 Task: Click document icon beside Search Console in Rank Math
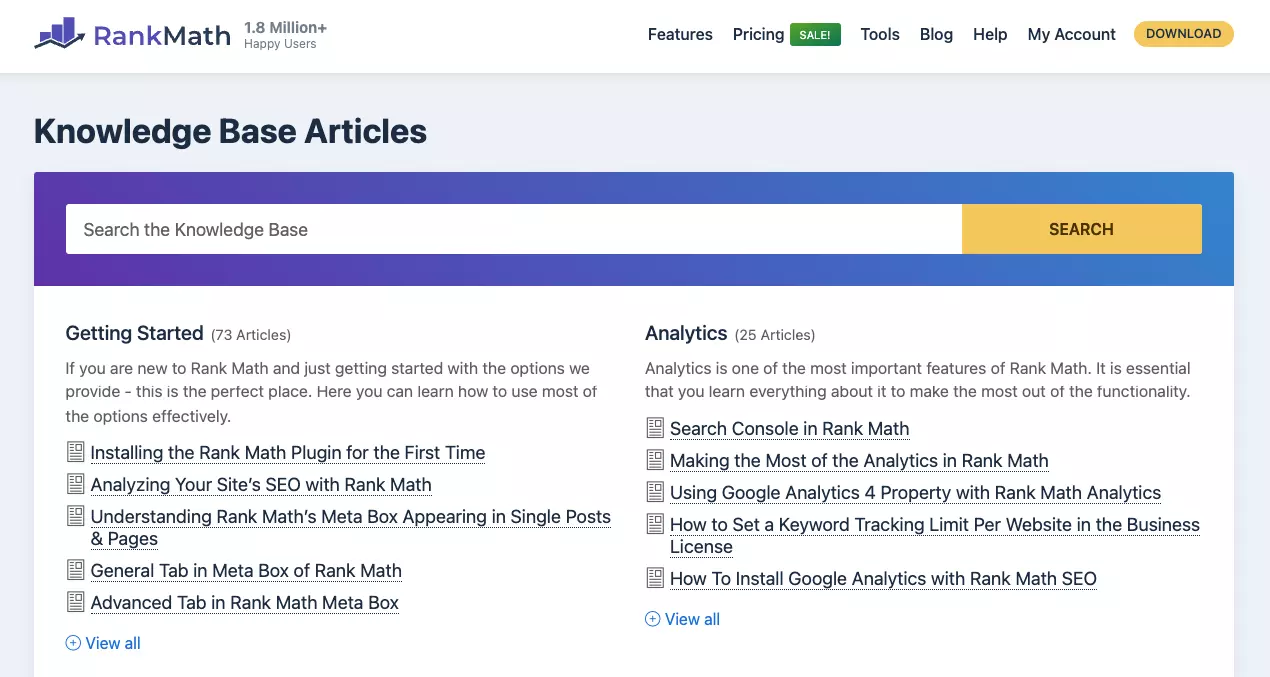655,428
